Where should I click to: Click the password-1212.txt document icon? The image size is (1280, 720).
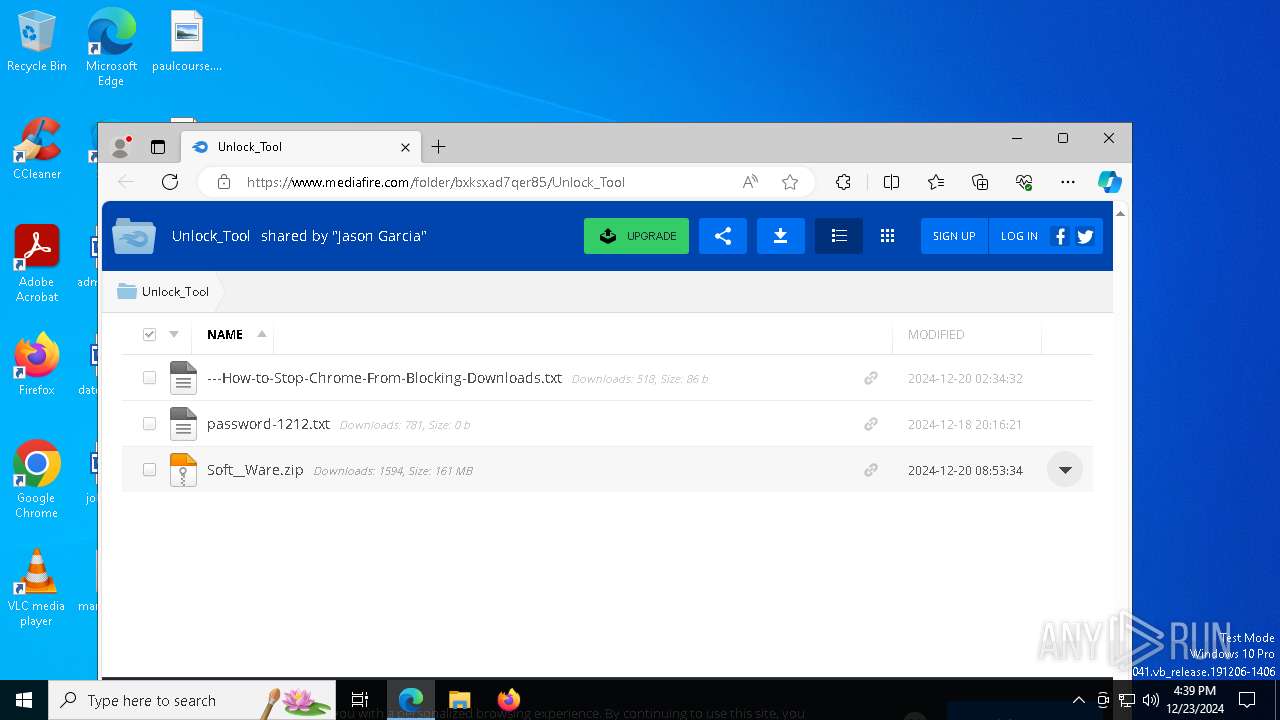(183, 424)
